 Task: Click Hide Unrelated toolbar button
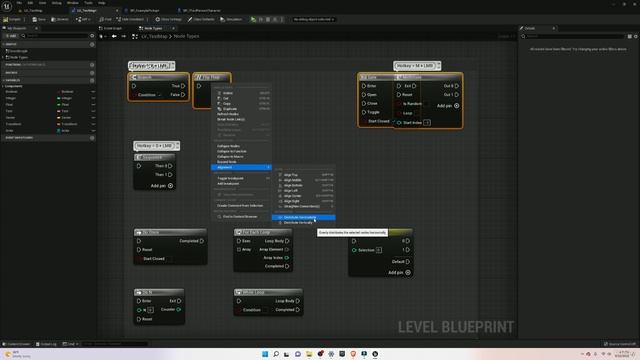(x=130, y=19)
